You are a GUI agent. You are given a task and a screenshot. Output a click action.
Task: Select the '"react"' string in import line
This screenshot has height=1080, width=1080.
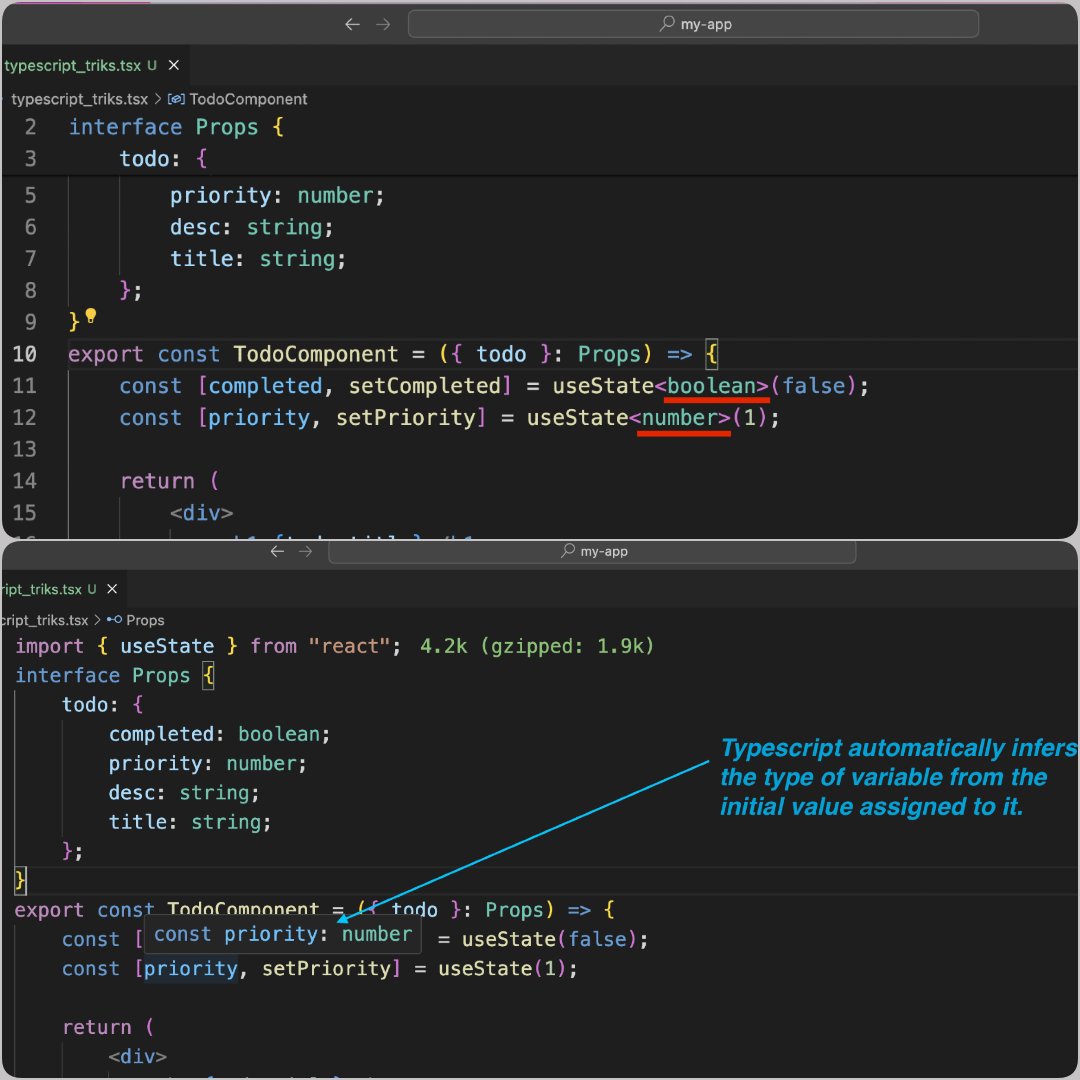click(x=349, y=646)
